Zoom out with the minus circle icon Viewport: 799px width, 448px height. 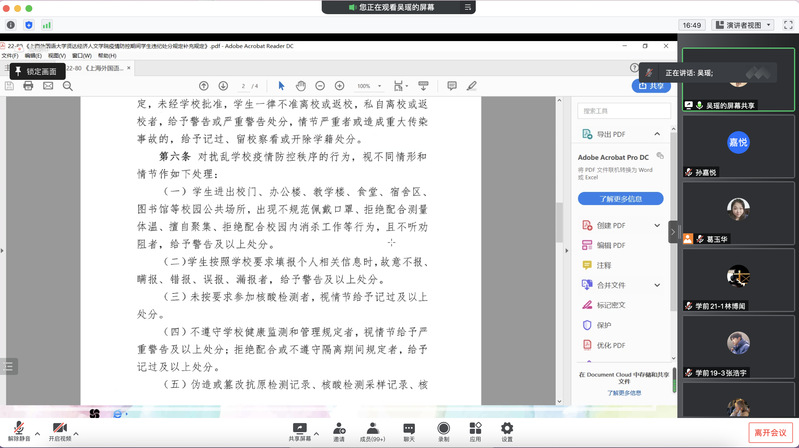click(320, 86)
